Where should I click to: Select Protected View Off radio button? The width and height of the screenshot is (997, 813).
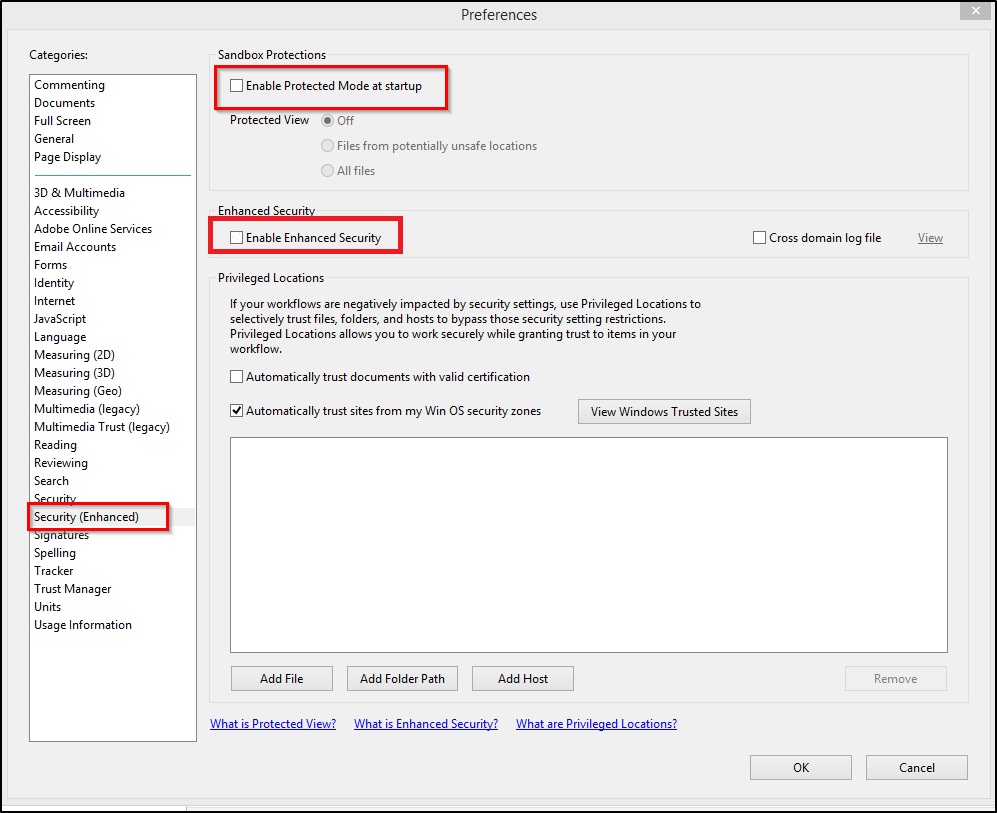pos(327,120)
